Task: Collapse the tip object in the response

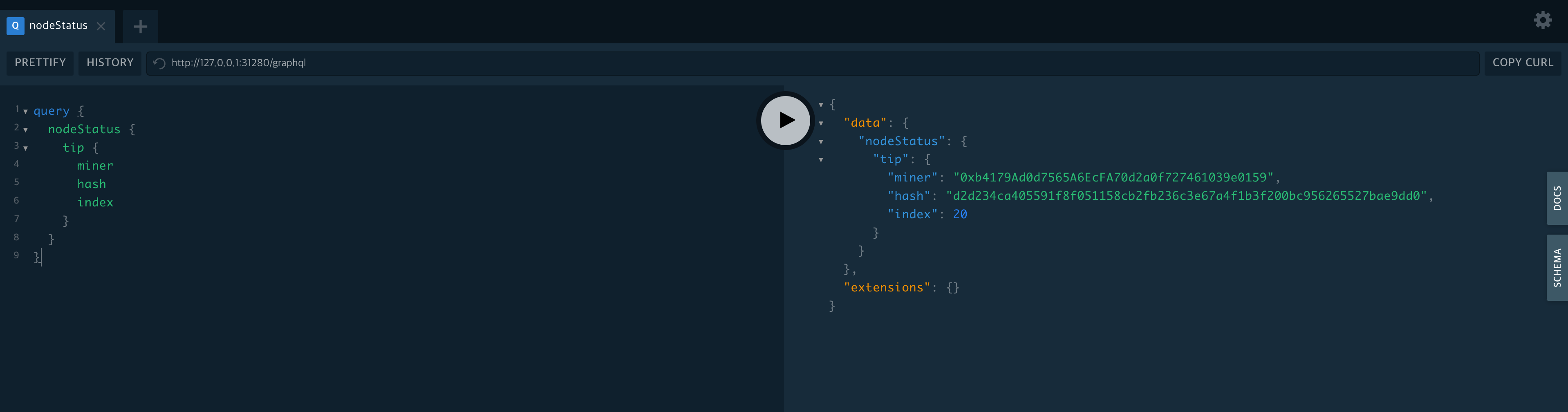Action: 820,159
